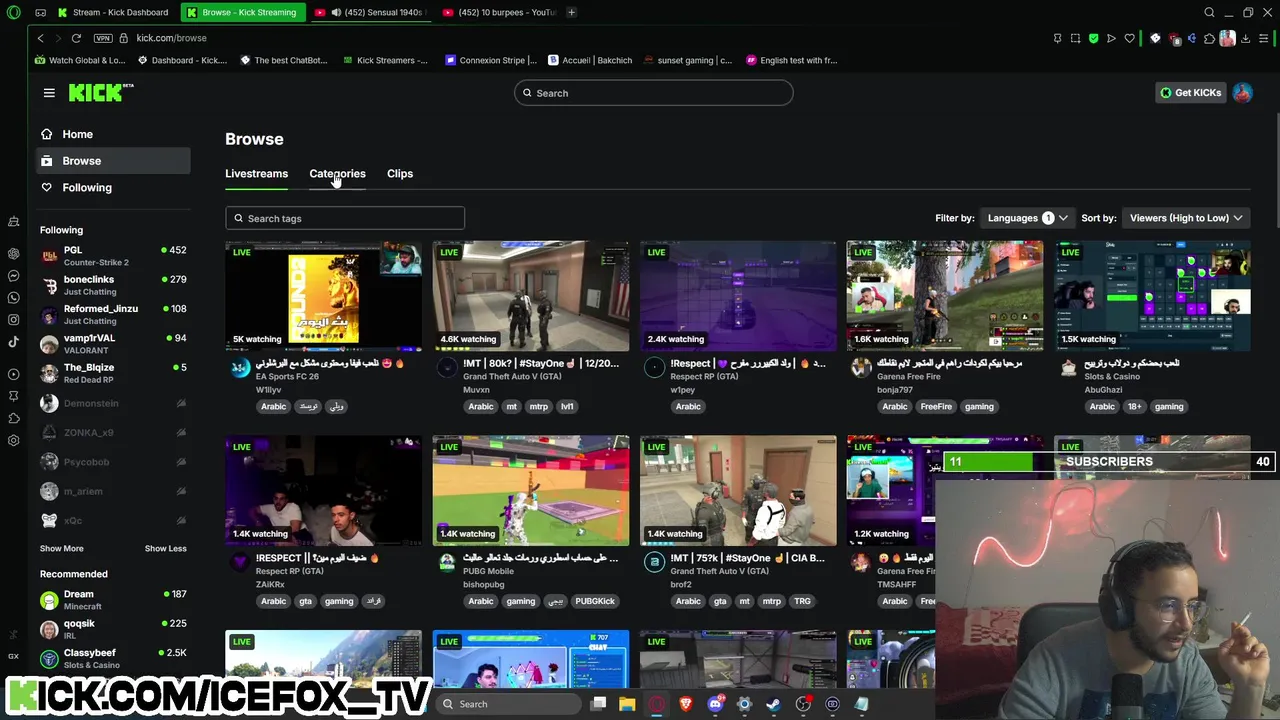Screen dimensions: 1280x720
Task: Open Instagram in the Opera sidebar
Action: click(x=14, y=320)
